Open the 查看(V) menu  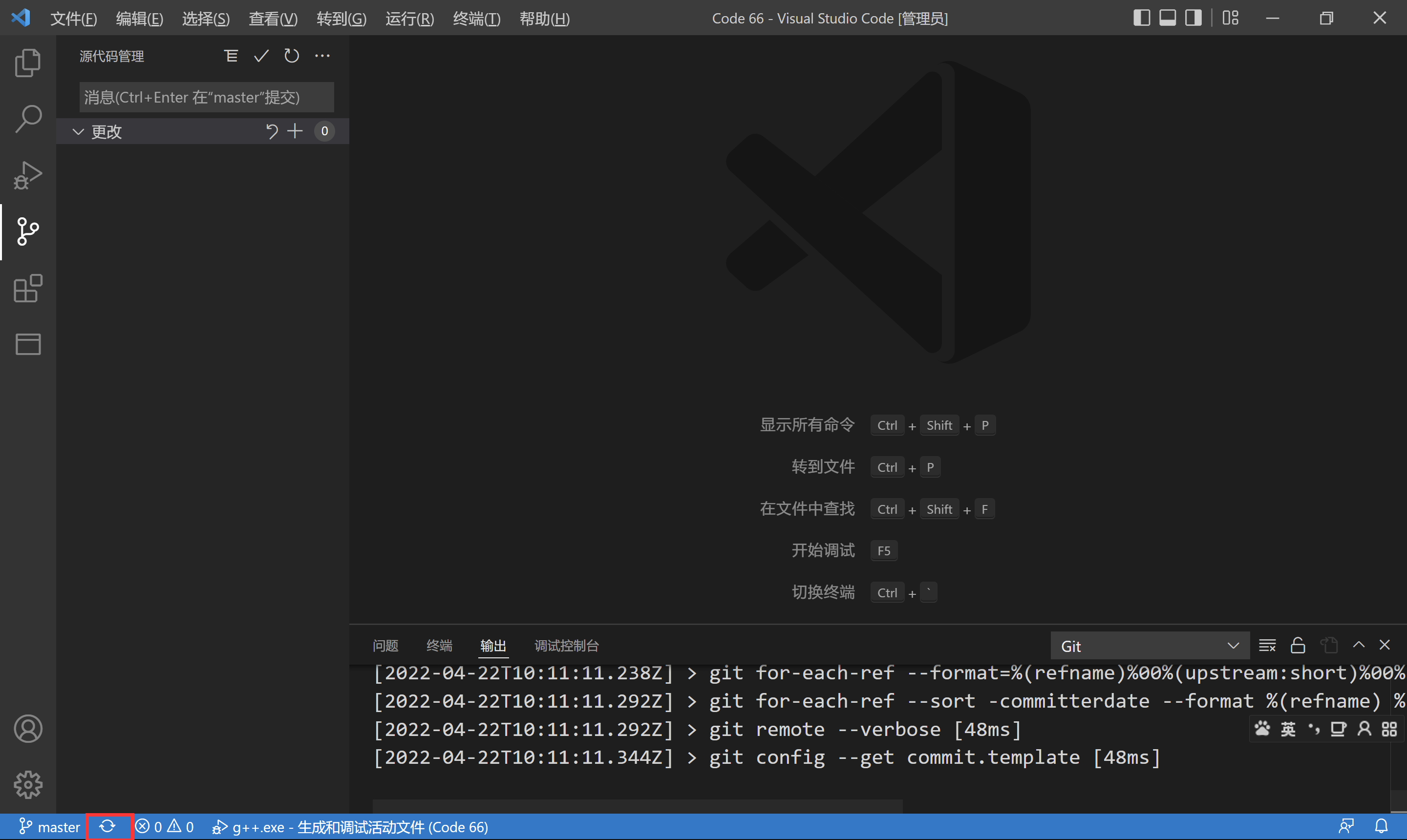pyautogui.click(x=273, y=19)
